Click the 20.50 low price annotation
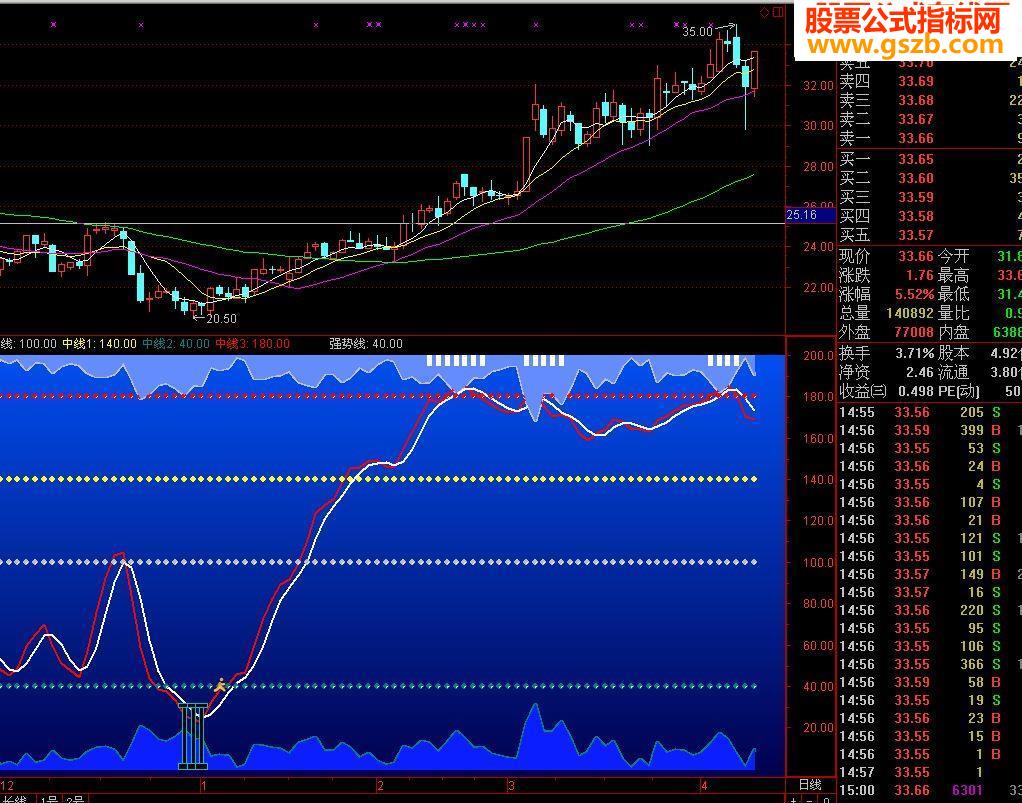The width and height of the screenshot is (1022, 803). [x=222, y=319]
